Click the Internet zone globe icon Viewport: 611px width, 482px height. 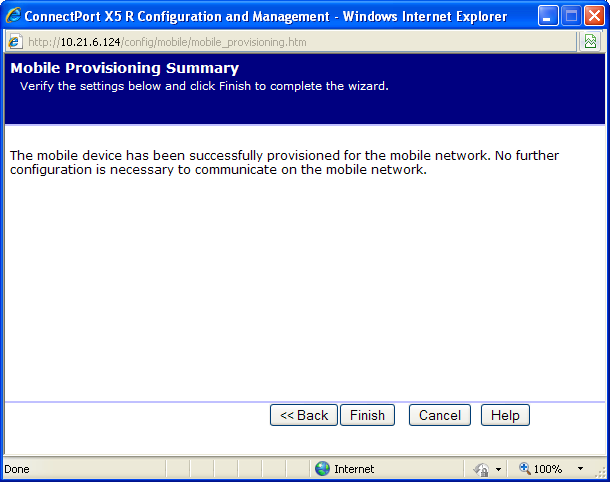(x=322, y=469)
